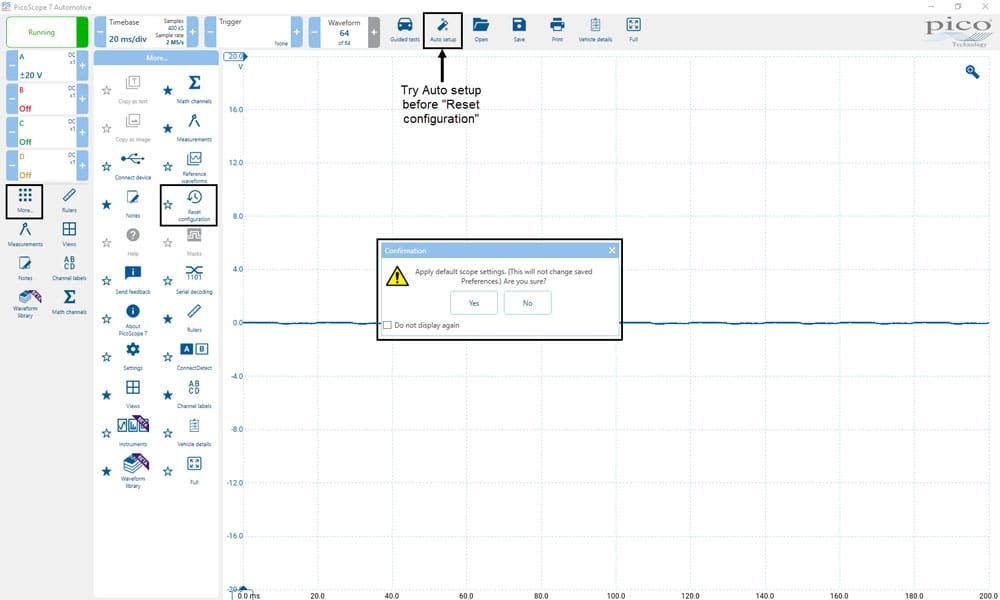The width and height of the screenshot is (1000, 600).
Task: Open the More... grid icon in left sidebar
Action: 25,201
